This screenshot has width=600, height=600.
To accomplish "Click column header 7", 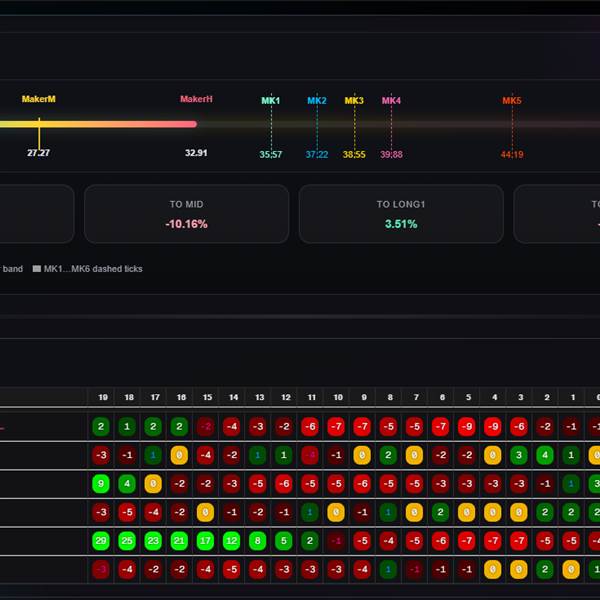I will coord(416,397).
